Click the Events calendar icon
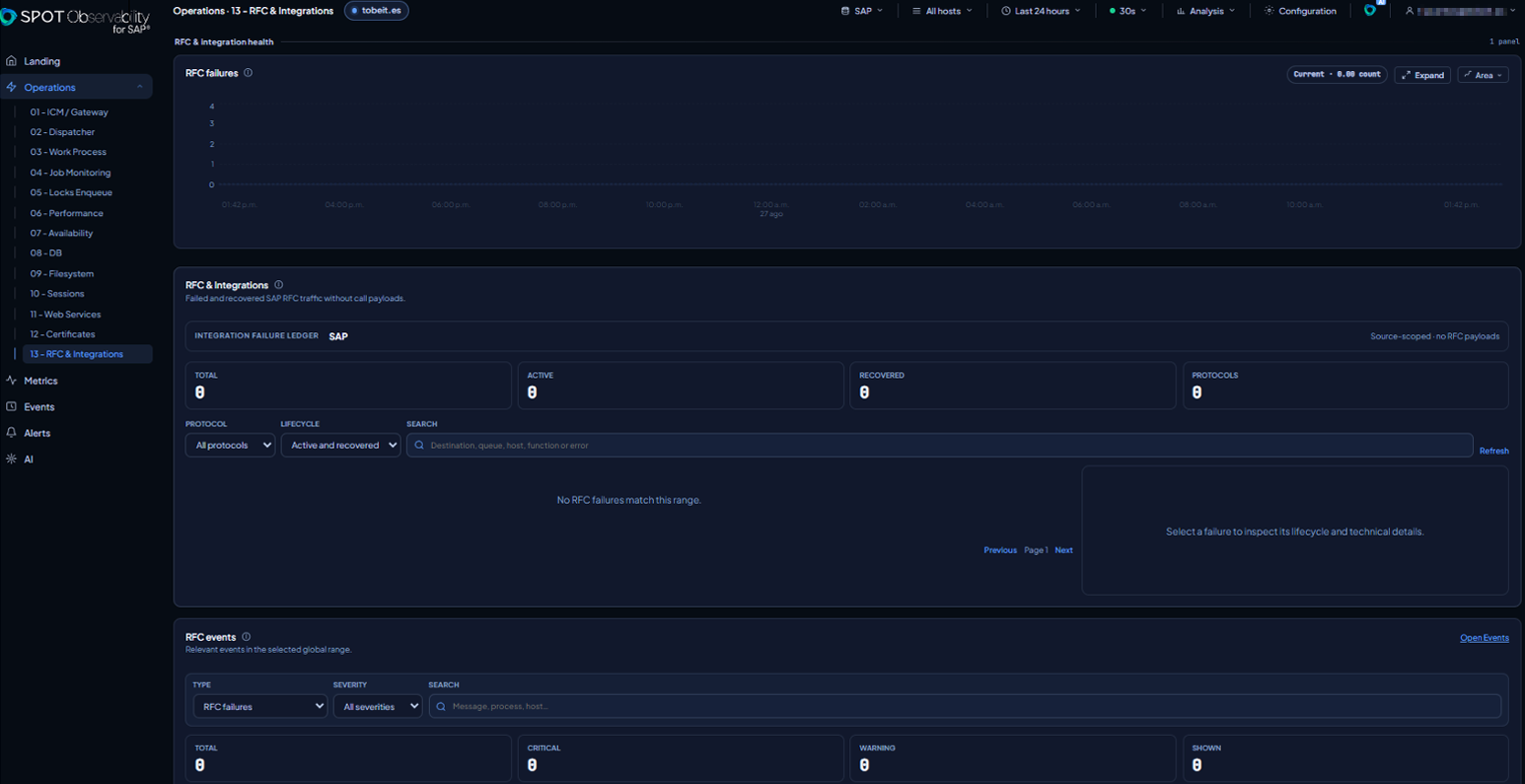Viewport: 1525px width, 784px height. click(11, 406)
